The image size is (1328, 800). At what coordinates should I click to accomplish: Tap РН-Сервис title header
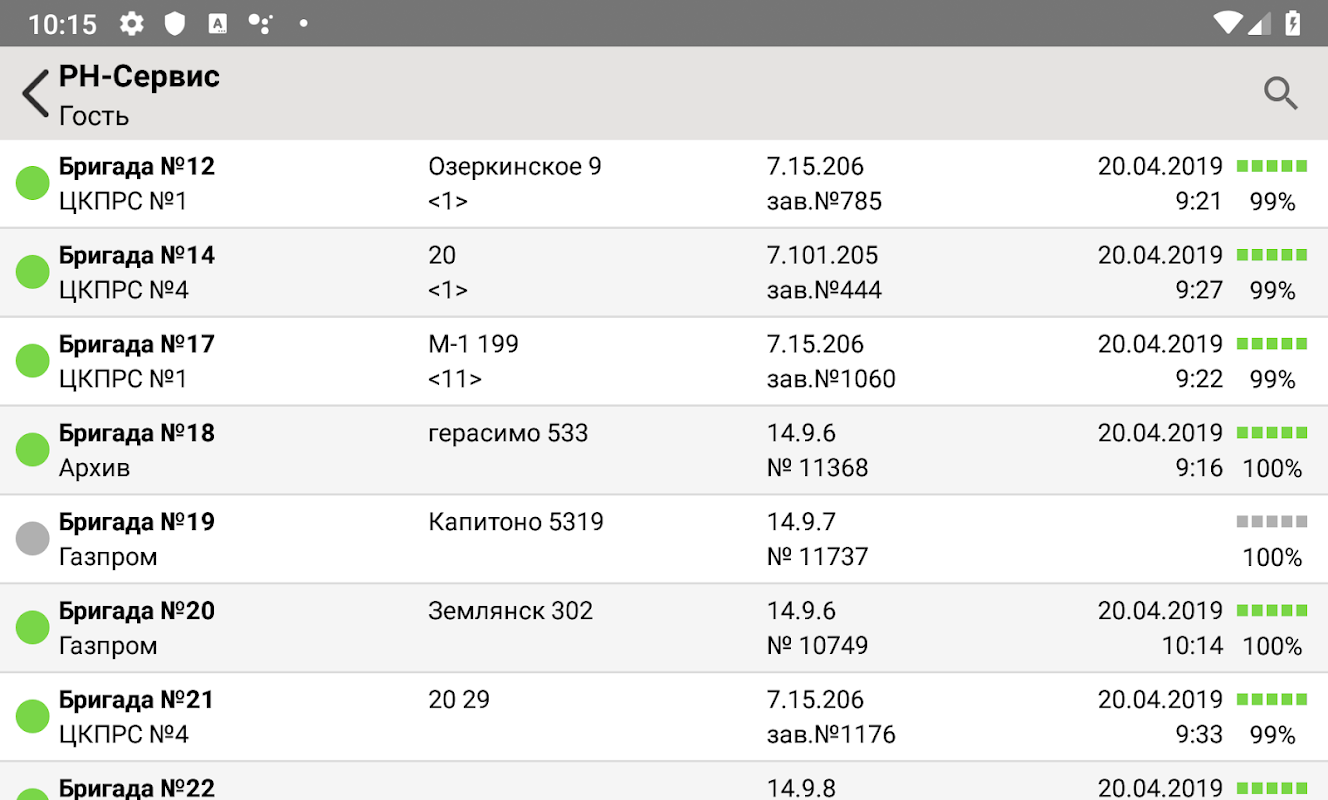(x=139, y=76)
